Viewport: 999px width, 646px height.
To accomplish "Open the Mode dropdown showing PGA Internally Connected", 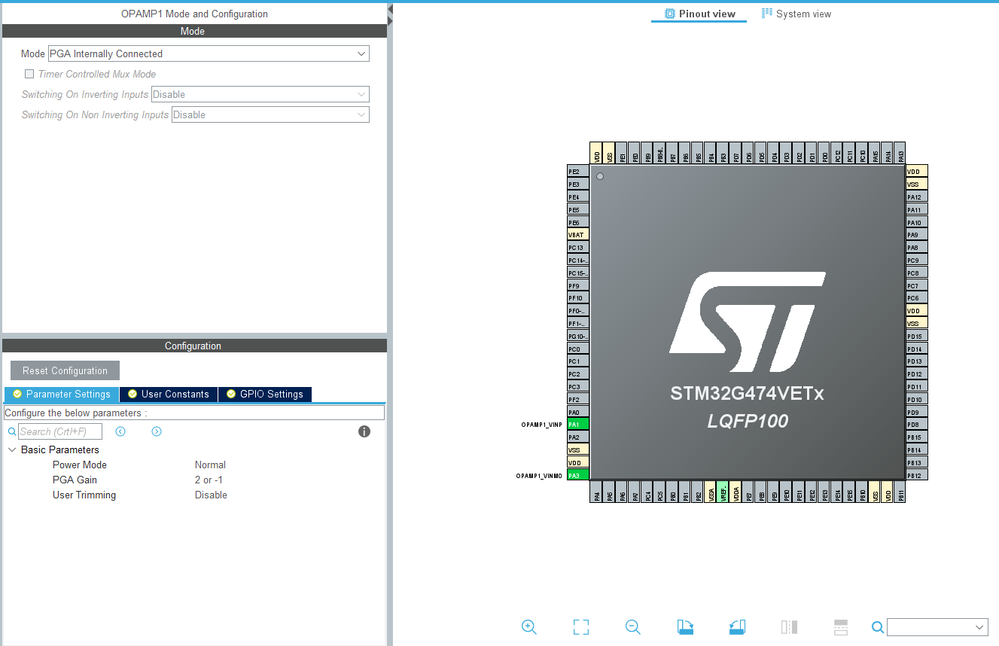I will [x=208, y=54].
